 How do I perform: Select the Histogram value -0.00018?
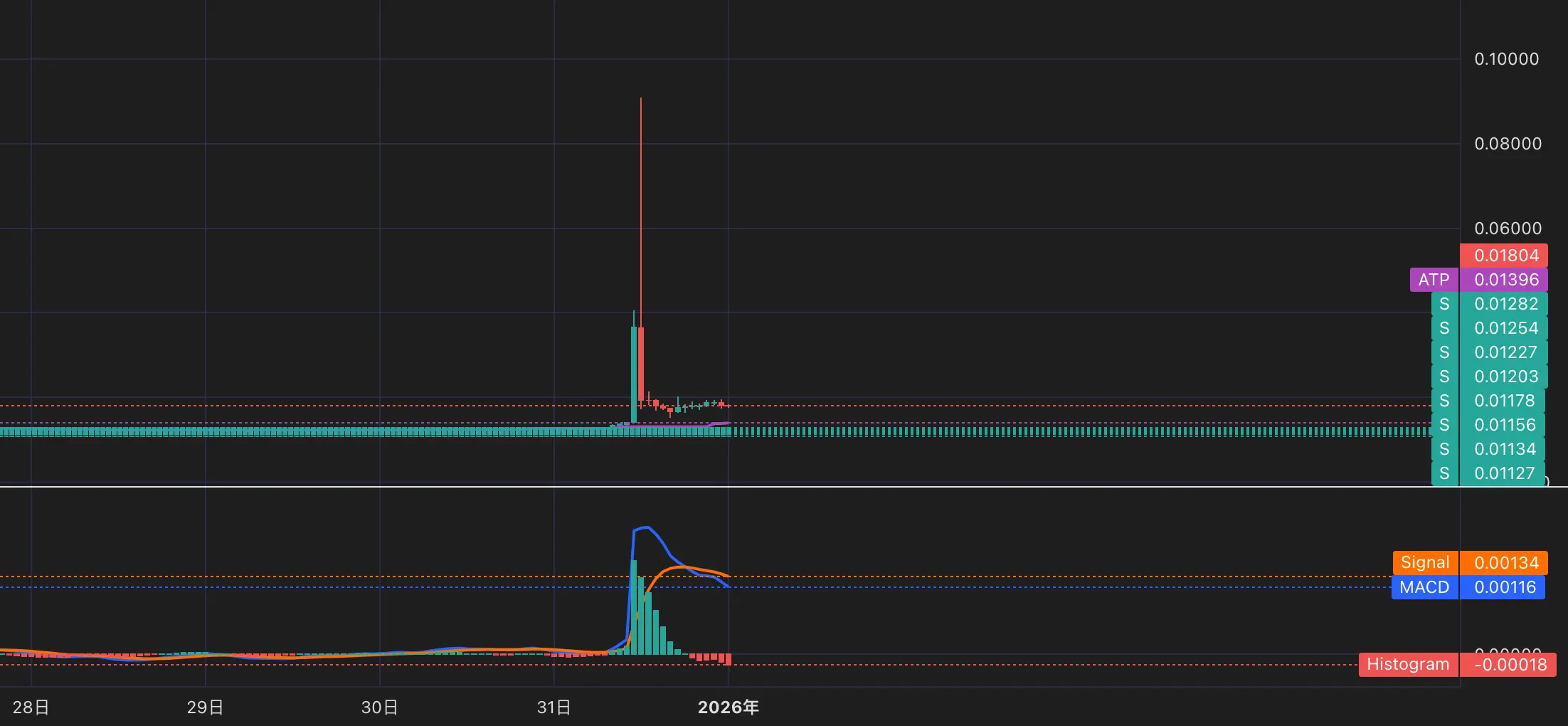tap(1508, 665)
